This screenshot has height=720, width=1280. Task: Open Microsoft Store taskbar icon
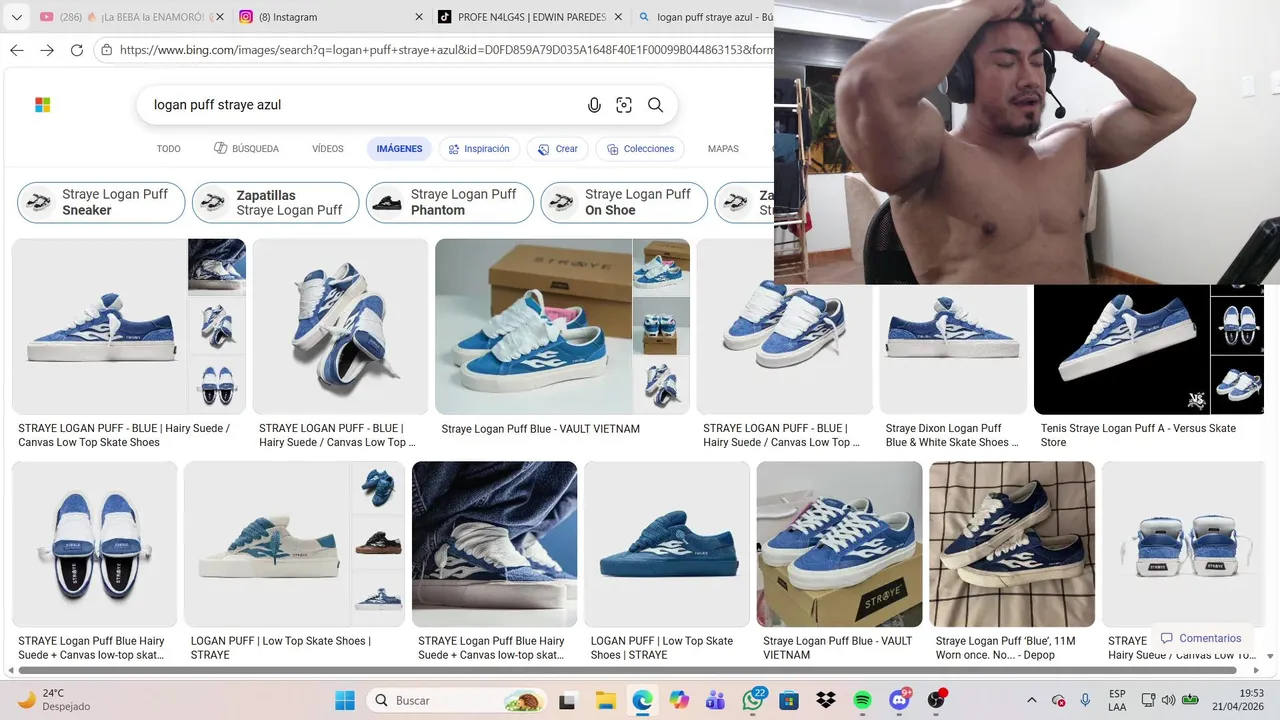pyautogui.click(x=789, y=700)
